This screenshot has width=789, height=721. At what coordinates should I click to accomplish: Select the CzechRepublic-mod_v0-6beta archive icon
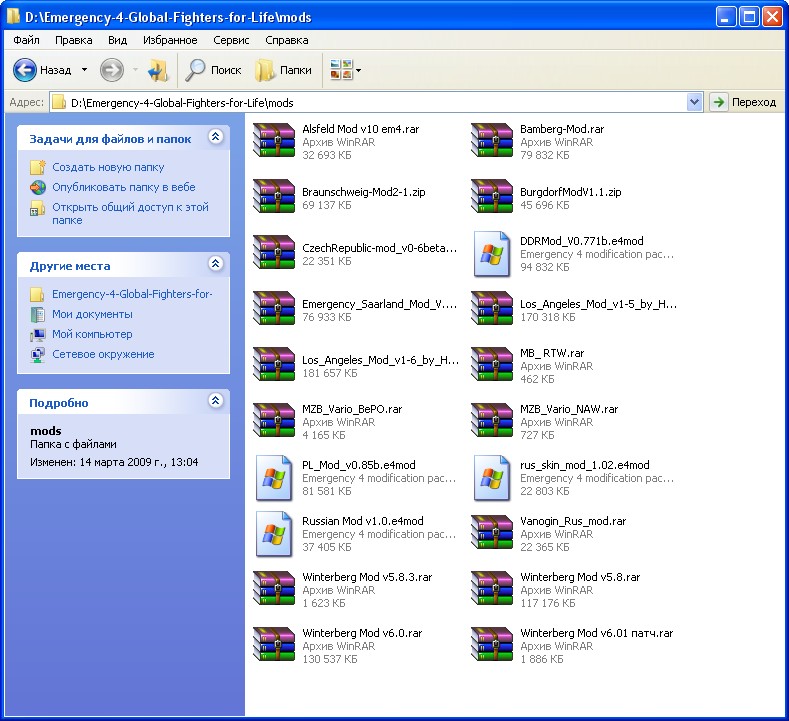[x=274, y=253]
